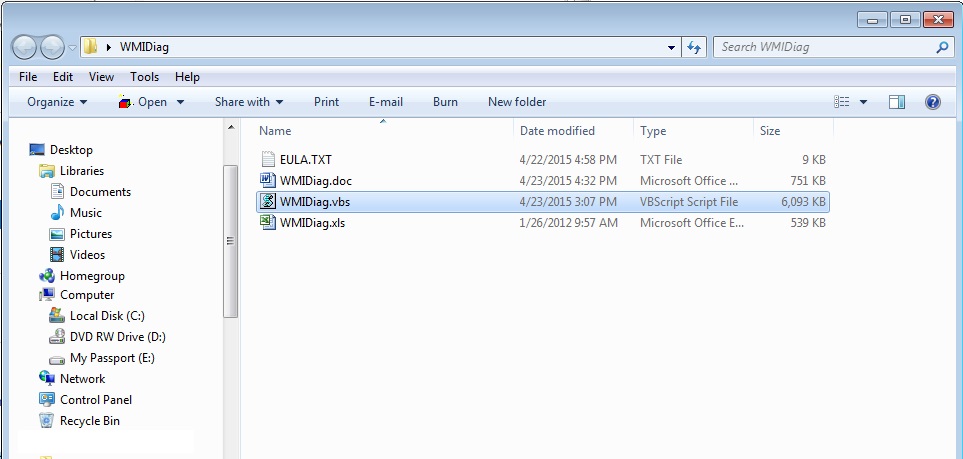Open the Videos library
The width and height of the screenshot is (963, 459).
coord(87,254)
